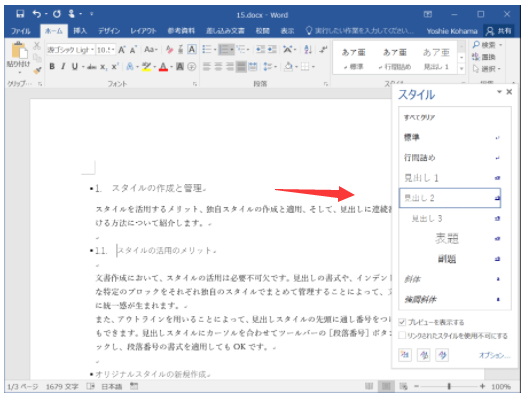Check リンクされたスタイルを使用不可にする checkbox

tap(402, 336)
